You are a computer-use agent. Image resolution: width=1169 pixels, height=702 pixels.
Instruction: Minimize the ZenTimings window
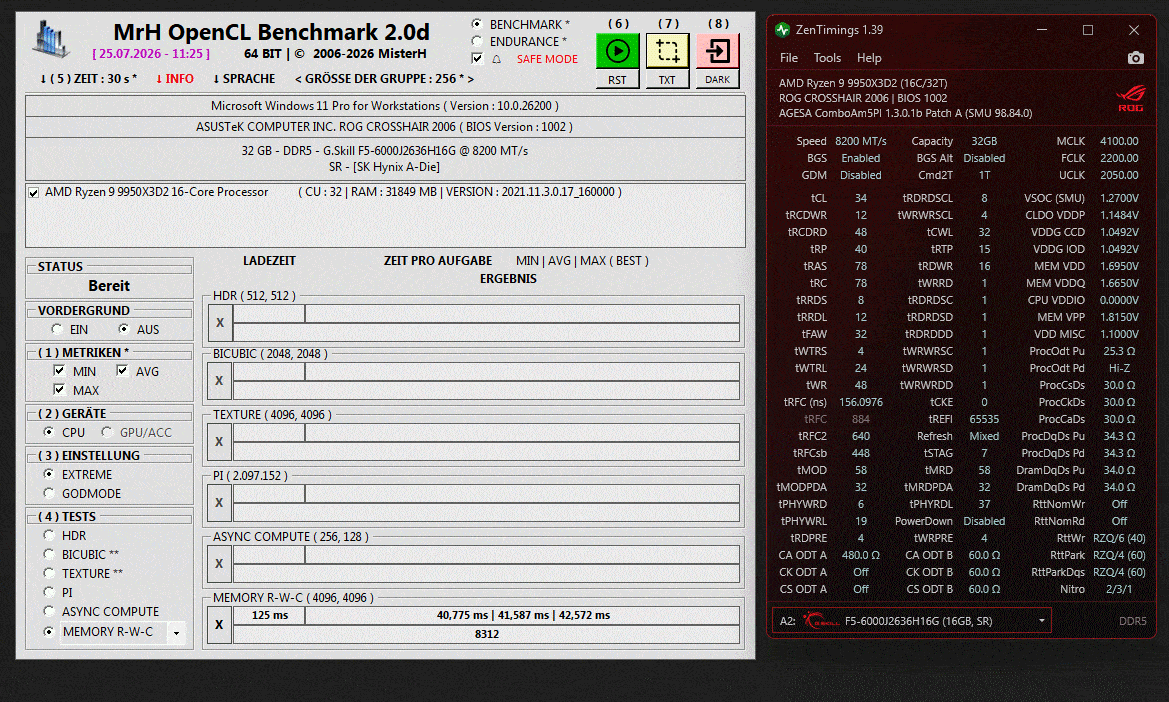click(1042, 30)
